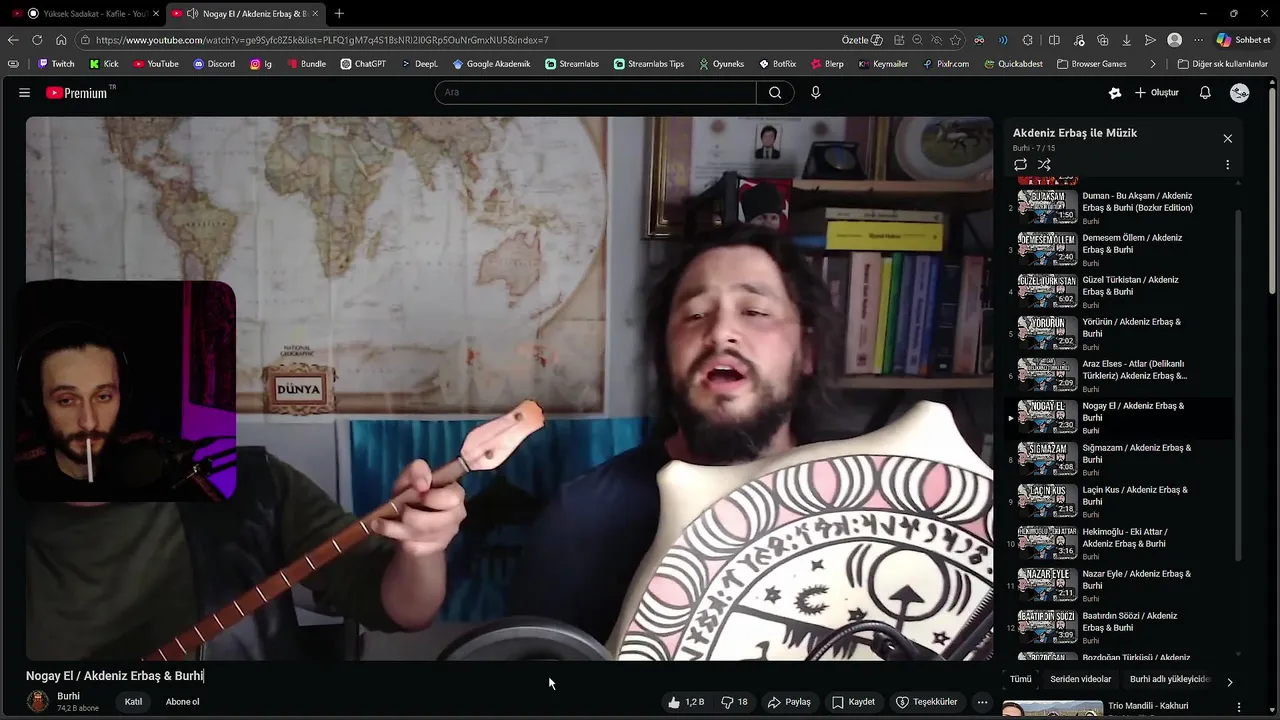Play Sığmazam playlist item

(x=1118, y=459)
